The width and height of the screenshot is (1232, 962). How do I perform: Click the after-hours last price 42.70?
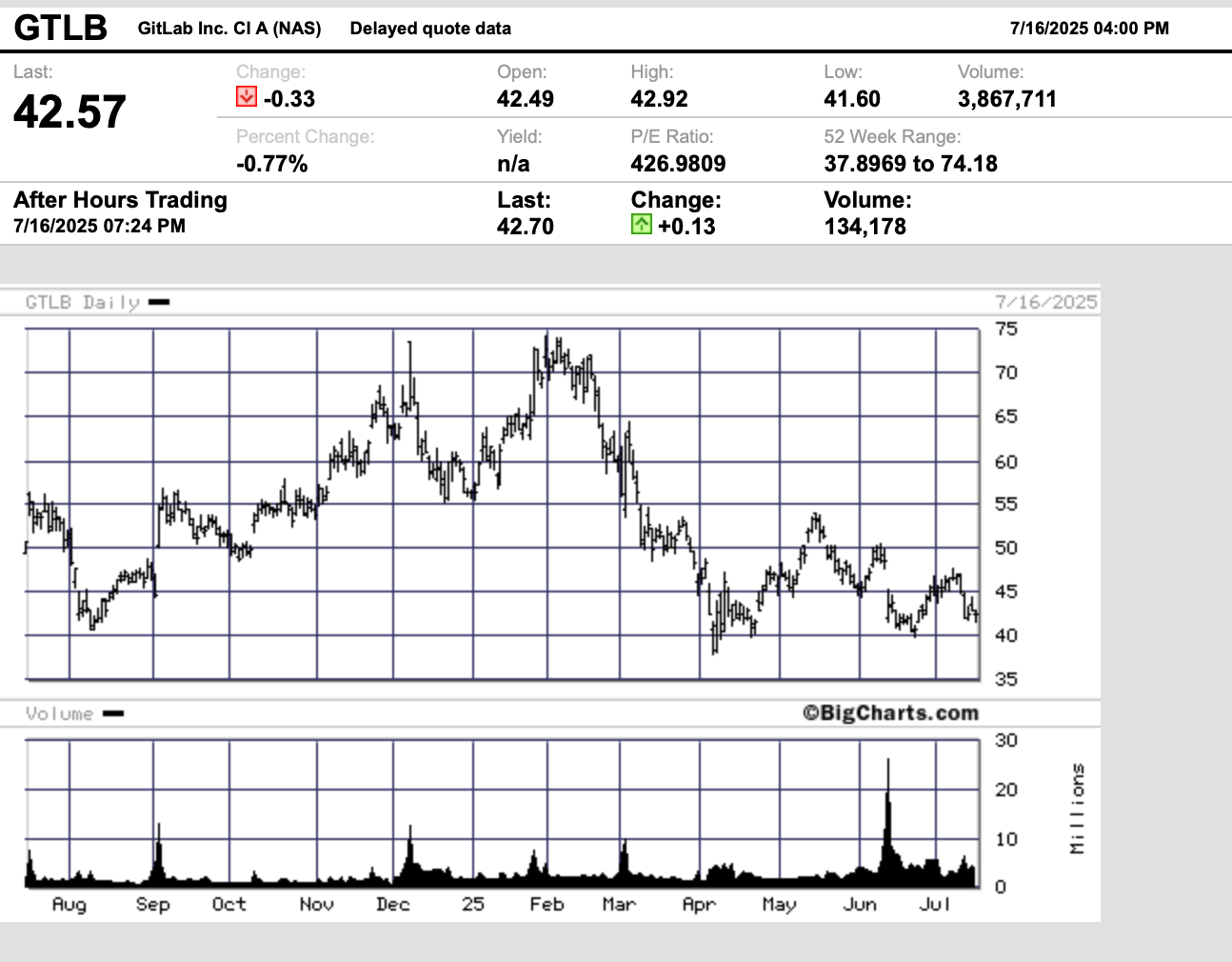pos(526,227)
